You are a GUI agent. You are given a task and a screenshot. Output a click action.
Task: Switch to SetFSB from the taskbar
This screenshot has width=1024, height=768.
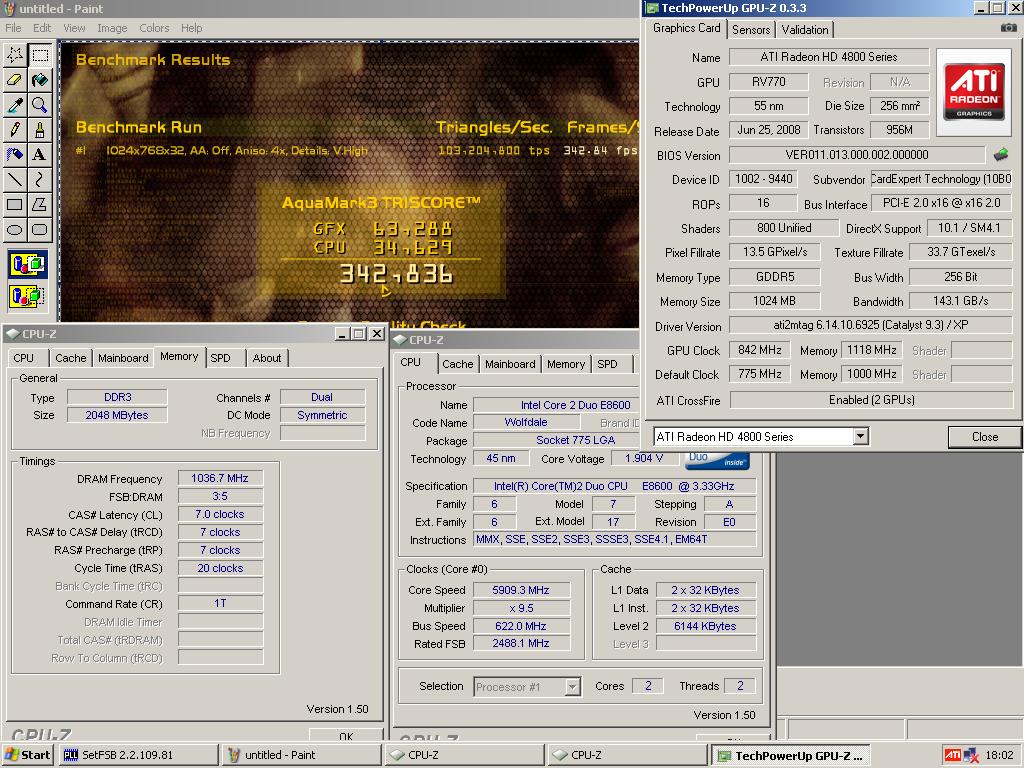138,755
